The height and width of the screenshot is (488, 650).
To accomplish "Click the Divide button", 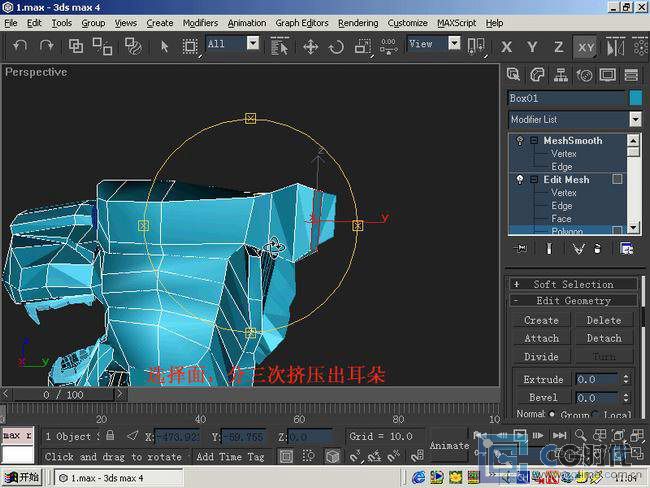I will pyautogui.click(x=541, y=357).
